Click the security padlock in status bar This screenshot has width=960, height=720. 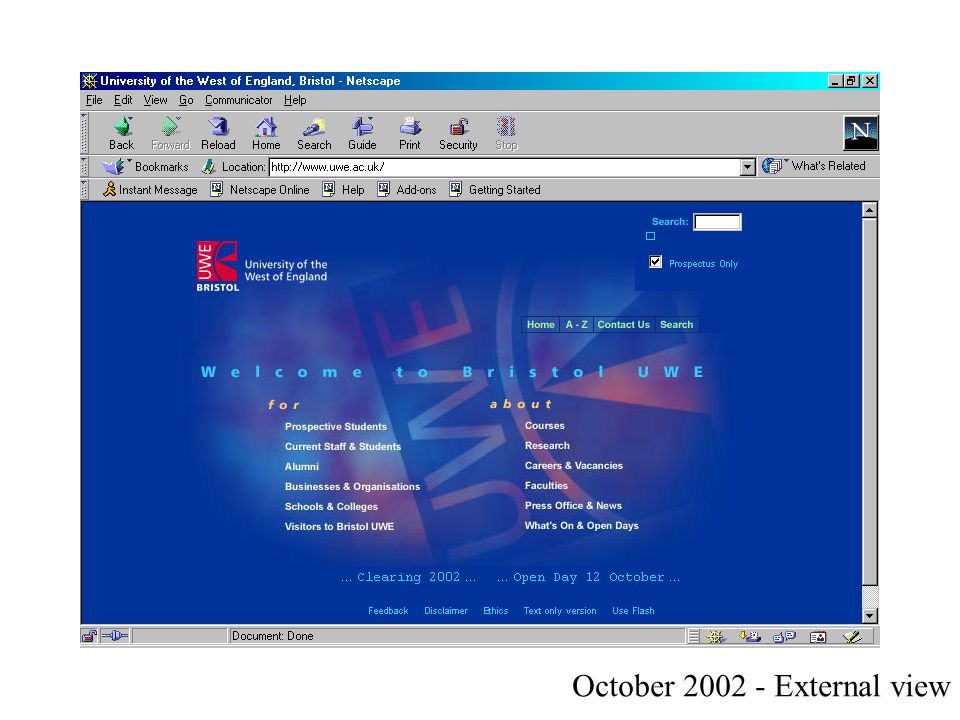[x=89, y=636]
